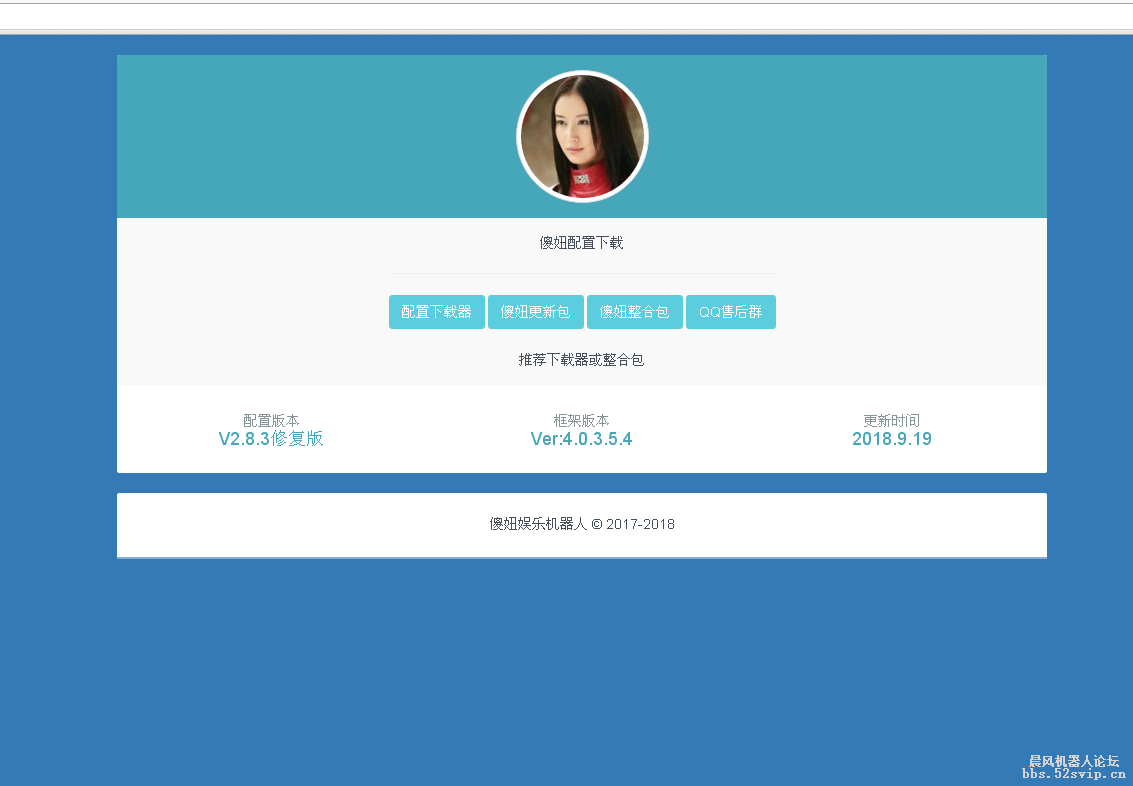
Task: Click the 配置版本 label heading
Action: [x=271, y=420]
